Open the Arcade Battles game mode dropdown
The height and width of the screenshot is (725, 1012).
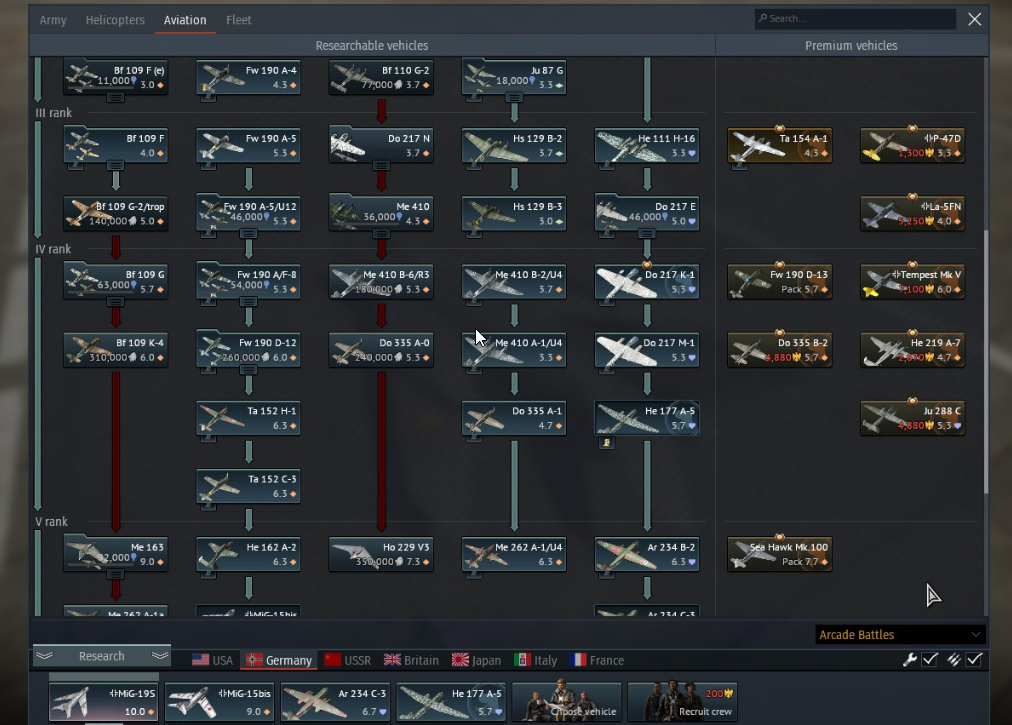(900, 635)
